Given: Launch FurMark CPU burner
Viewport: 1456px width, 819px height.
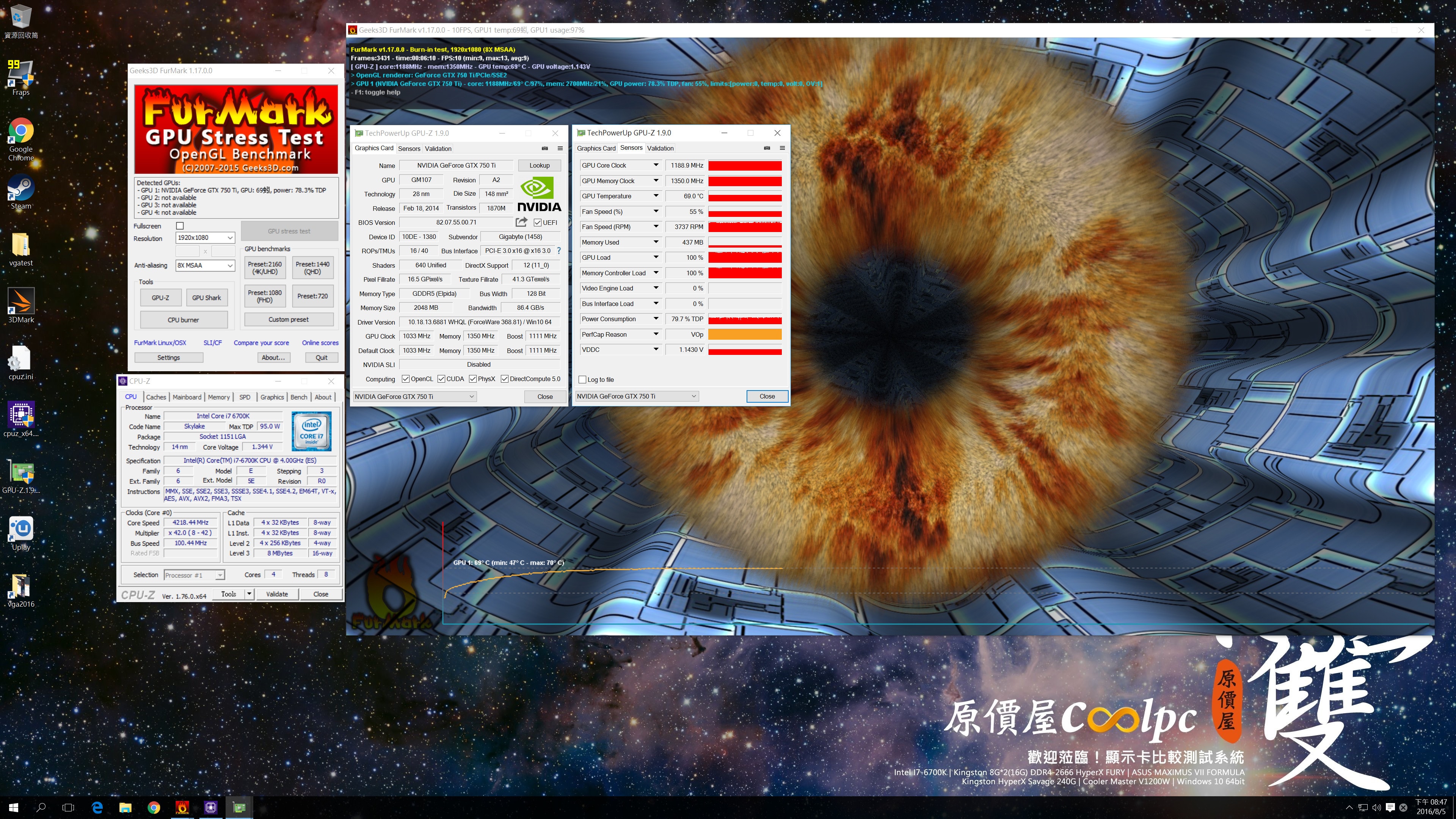Looking at the screenshot, I should click(183, 320).
